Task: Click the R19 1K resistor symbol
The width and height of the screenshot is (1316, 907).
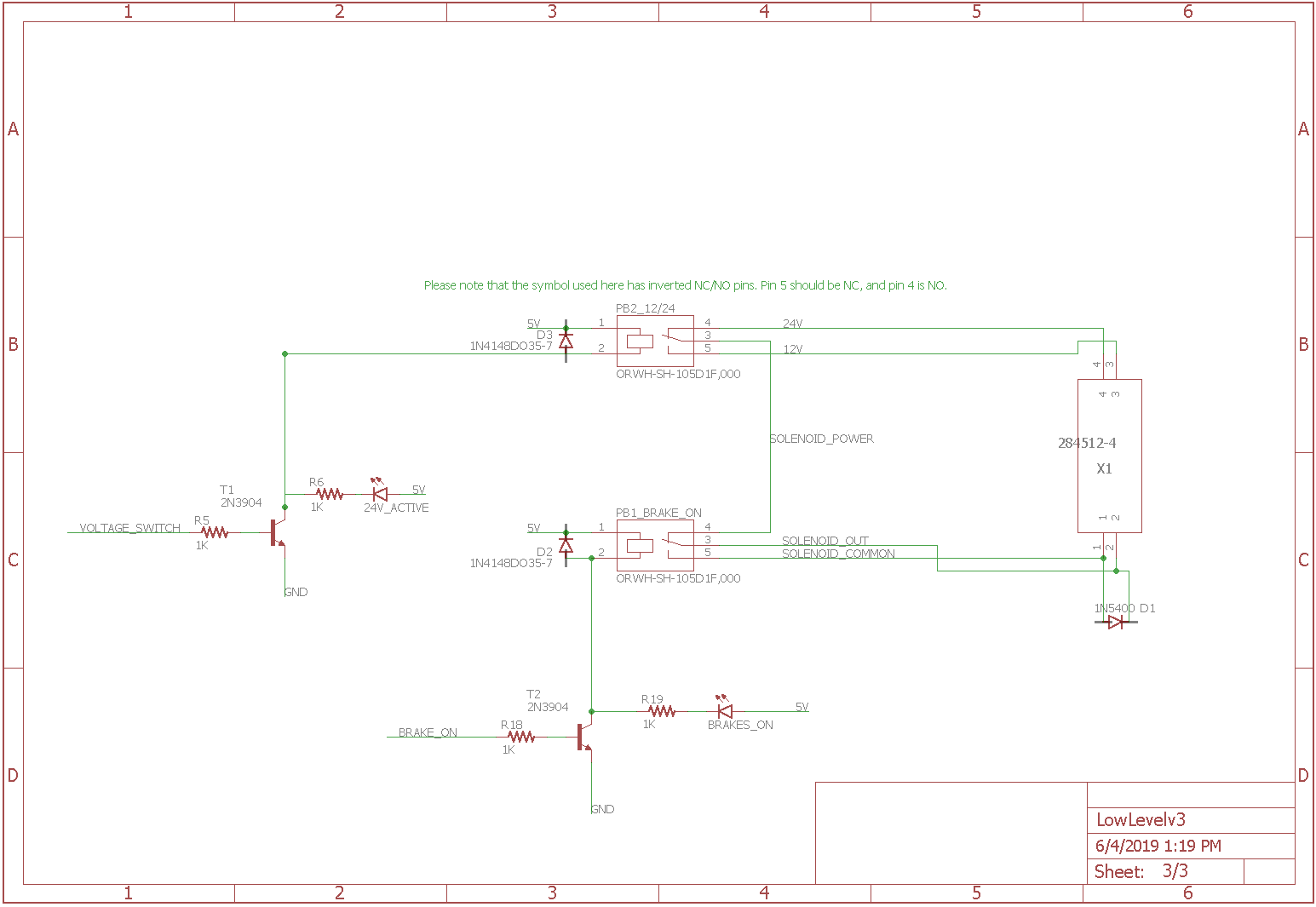Action: click(662, 711)
